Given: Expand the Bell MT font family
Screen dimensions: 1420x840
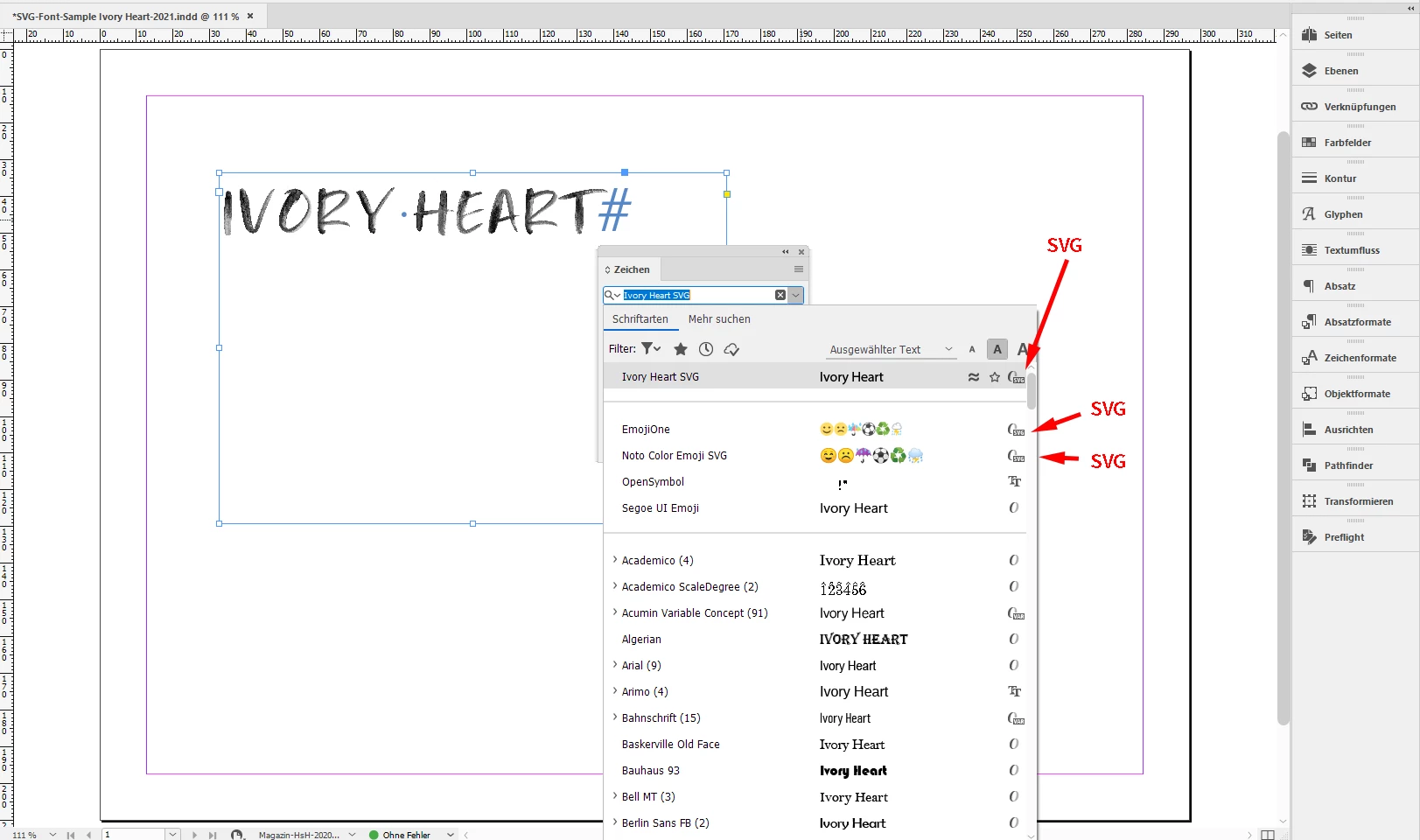Looking at the screenshot, I should click(615, 796).
